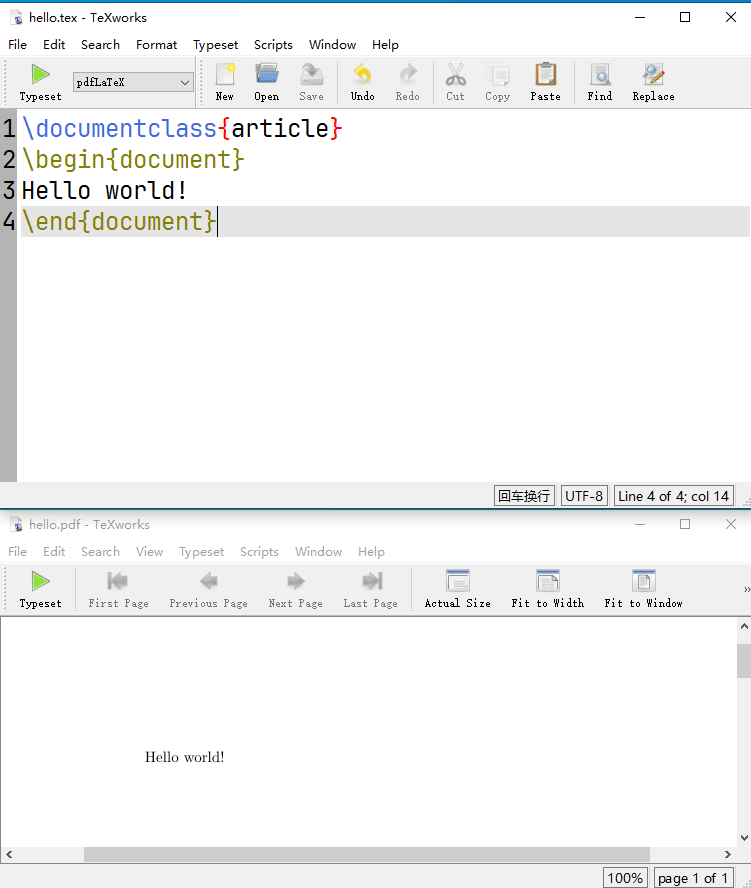The height and width of the screenshot is (888, 751).
Task: Open View menu in hello.pdf window
Action: coord(150,552)
